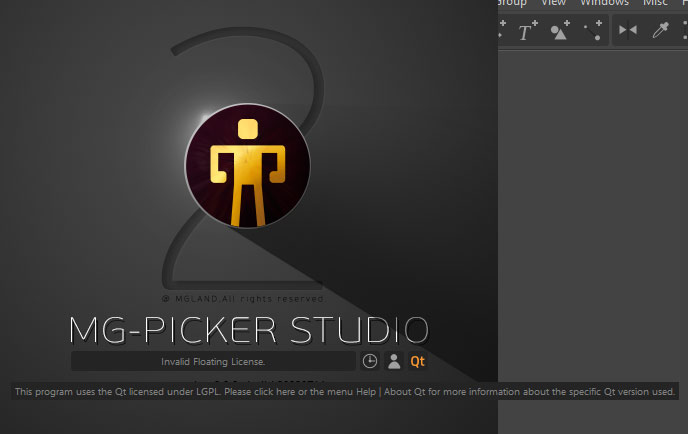Click the partially visible add-item tool before Text
The image size is (688, 434).
tap(503, 31)
